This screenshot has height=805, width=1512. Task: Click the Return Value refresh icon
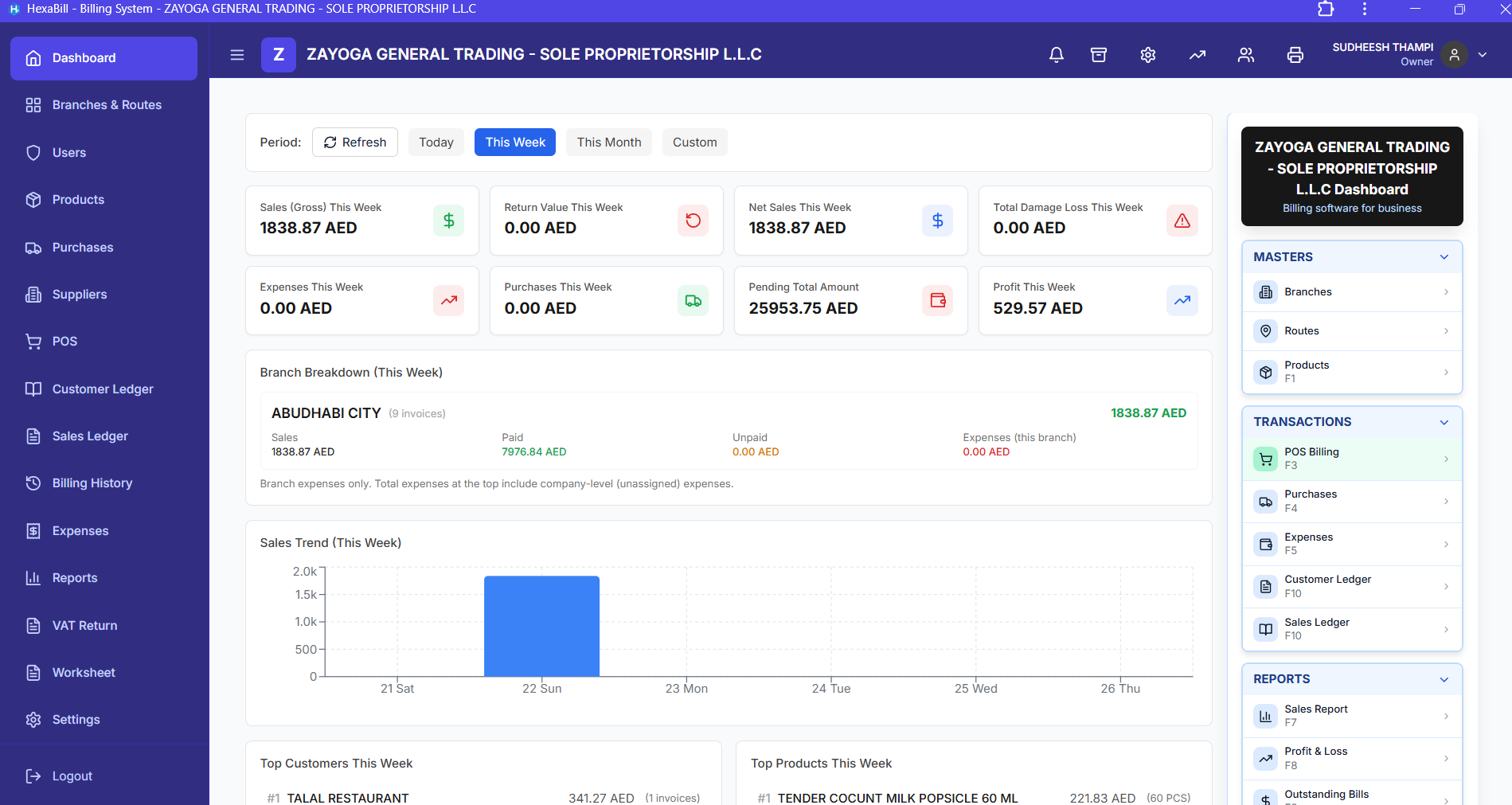pos(693,221)
